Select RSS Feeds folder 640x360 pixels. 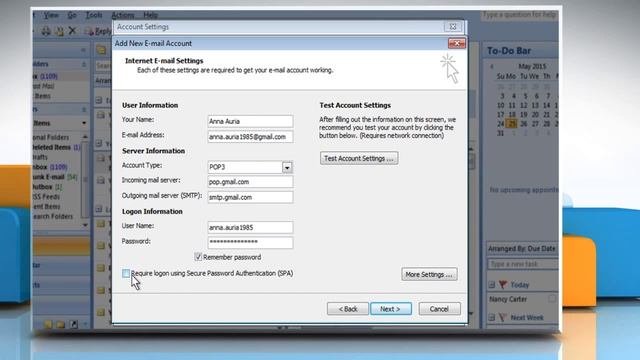pos(46,196)
